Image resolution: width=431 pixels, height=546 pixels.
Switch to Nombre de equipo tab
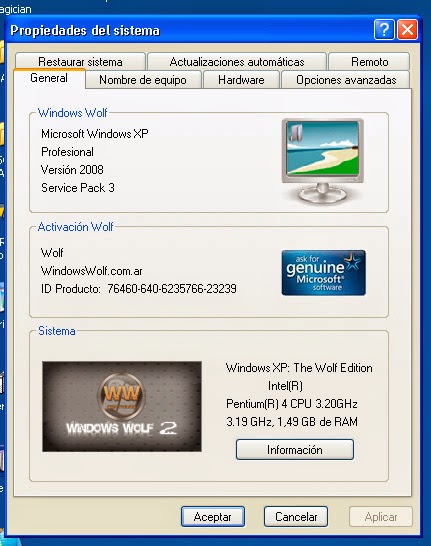point(143,80)
